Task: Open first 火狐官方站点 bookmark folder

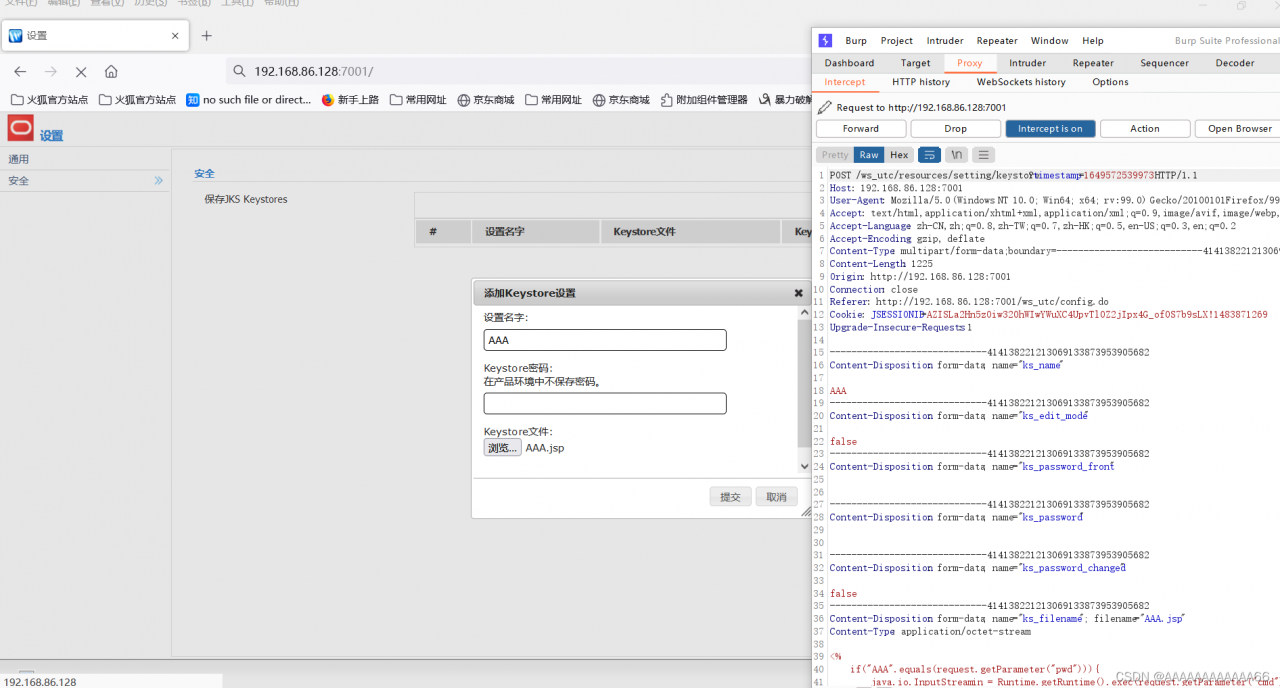Action: click(49, 100)
